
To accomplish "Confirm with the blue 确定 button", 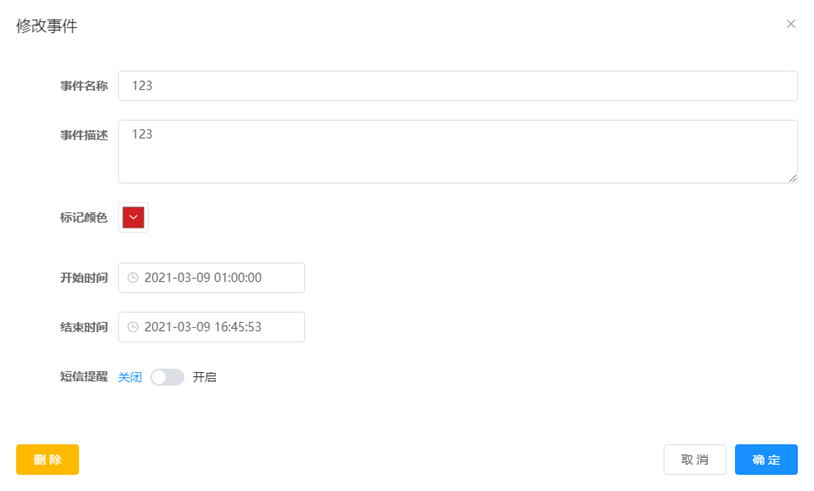I will pyautogui.click(x=766, y=459).
